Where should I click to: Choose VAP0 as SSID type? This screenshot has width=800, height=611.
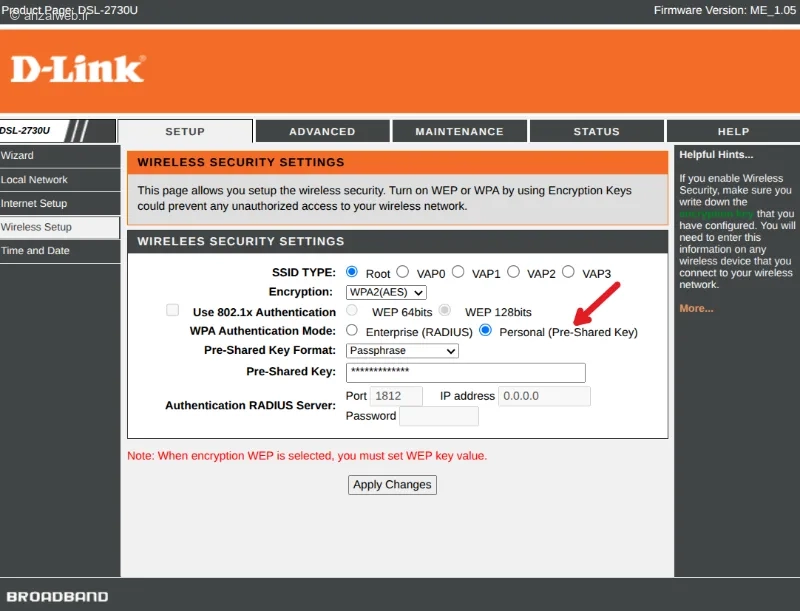coord(403,272)
